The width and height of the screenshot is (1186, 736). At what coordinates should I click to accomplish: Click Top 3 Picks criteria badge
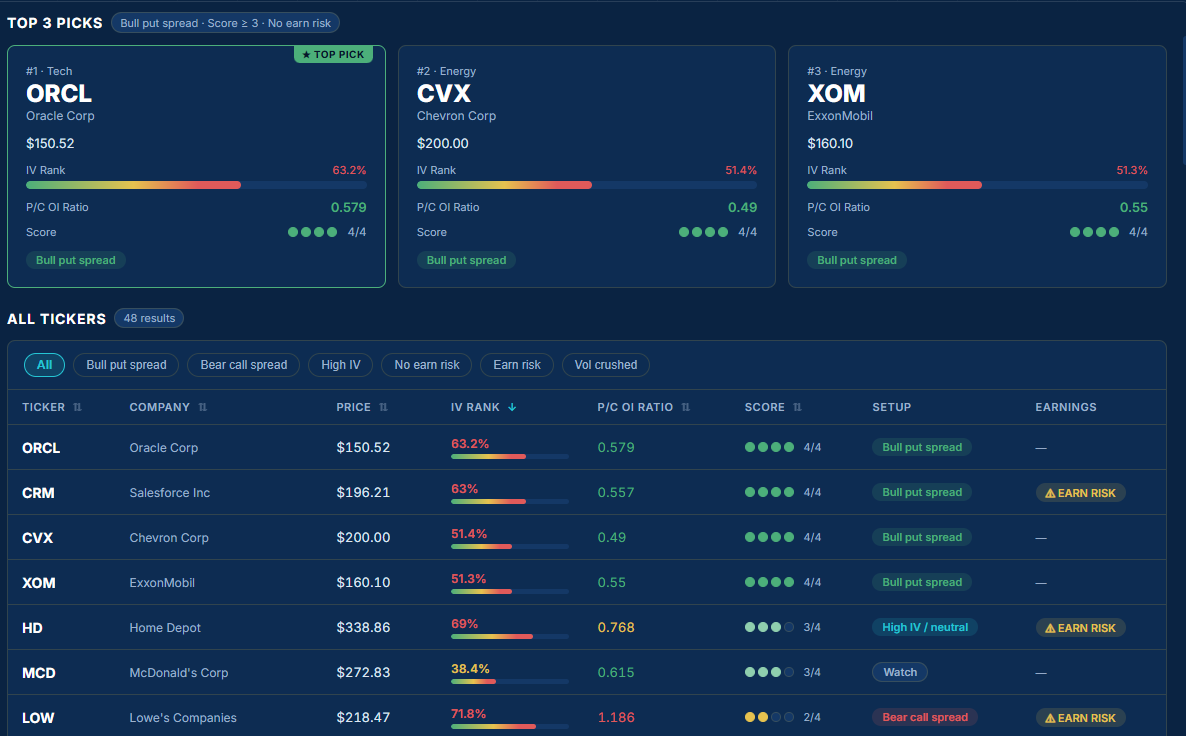pos(225,23)
